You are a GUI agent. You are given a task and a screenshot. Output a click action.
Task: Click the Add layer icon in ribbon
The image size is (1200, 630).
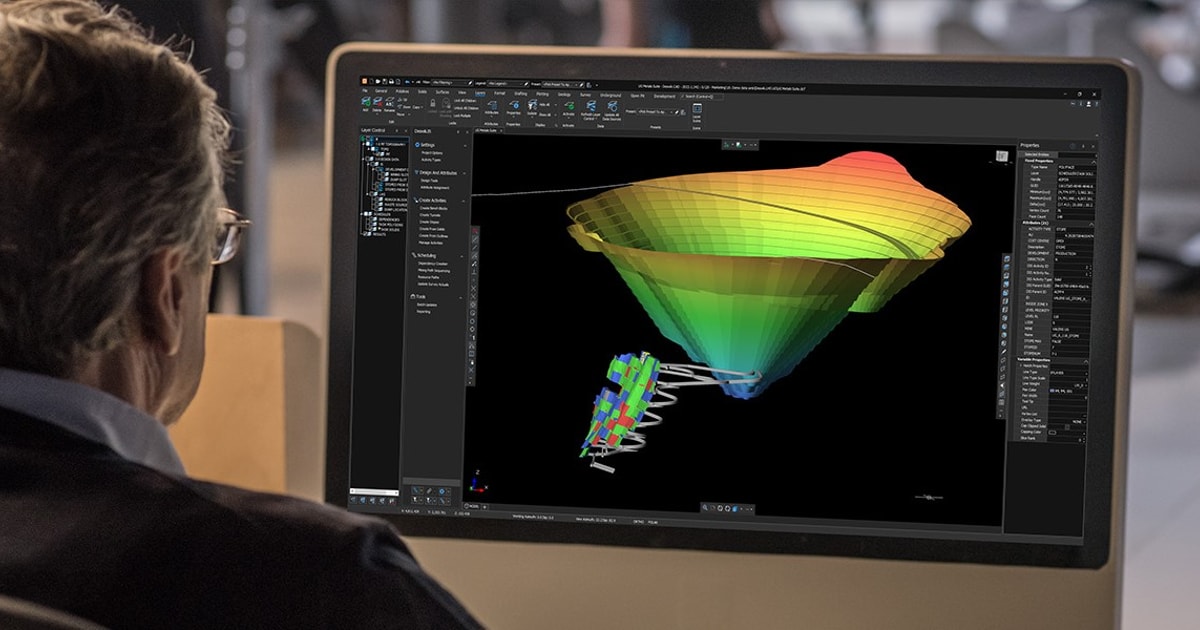tap(366, 100)
